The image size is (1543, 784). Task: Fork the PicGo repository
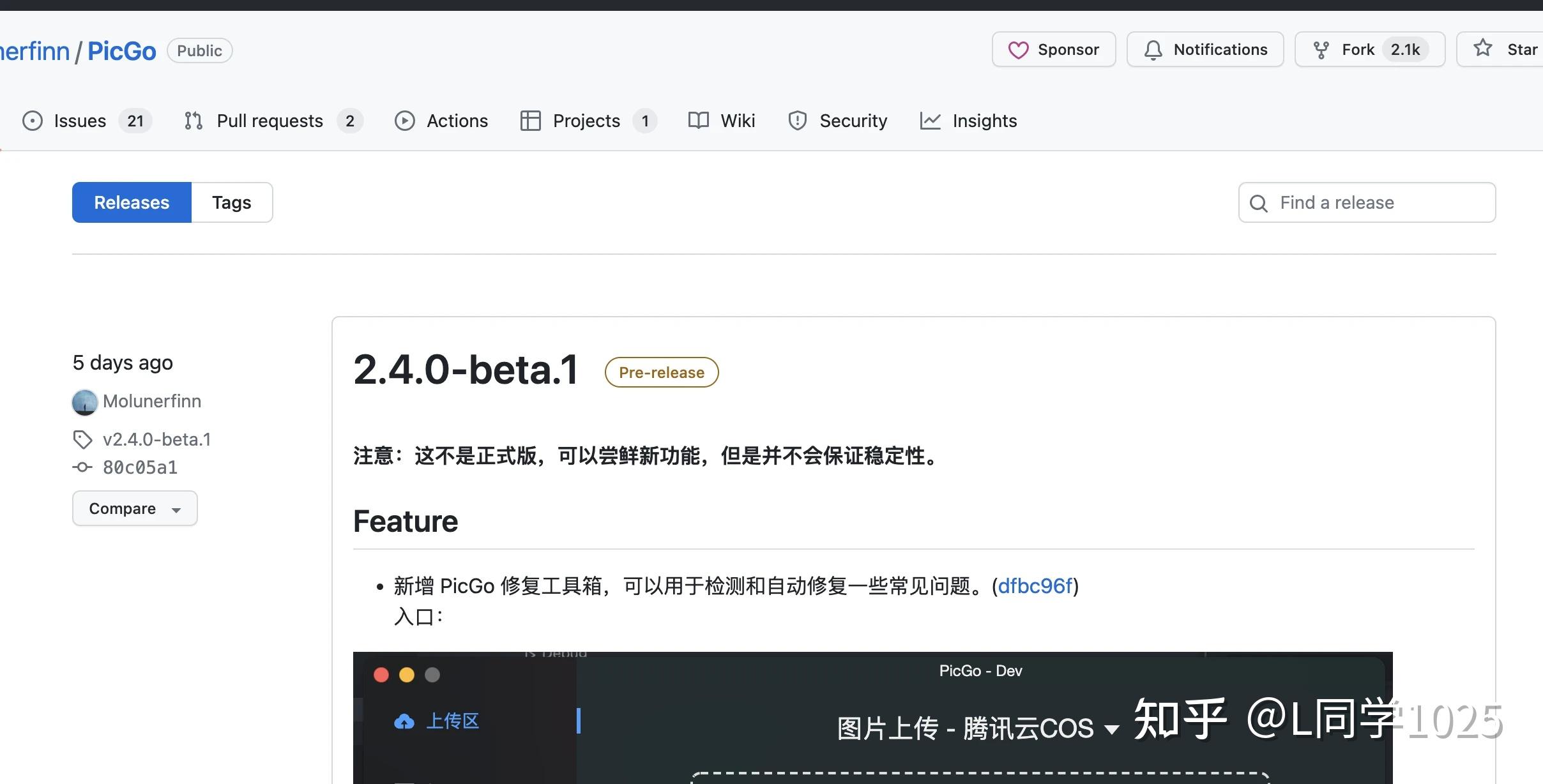click(x=1370, y=49)
